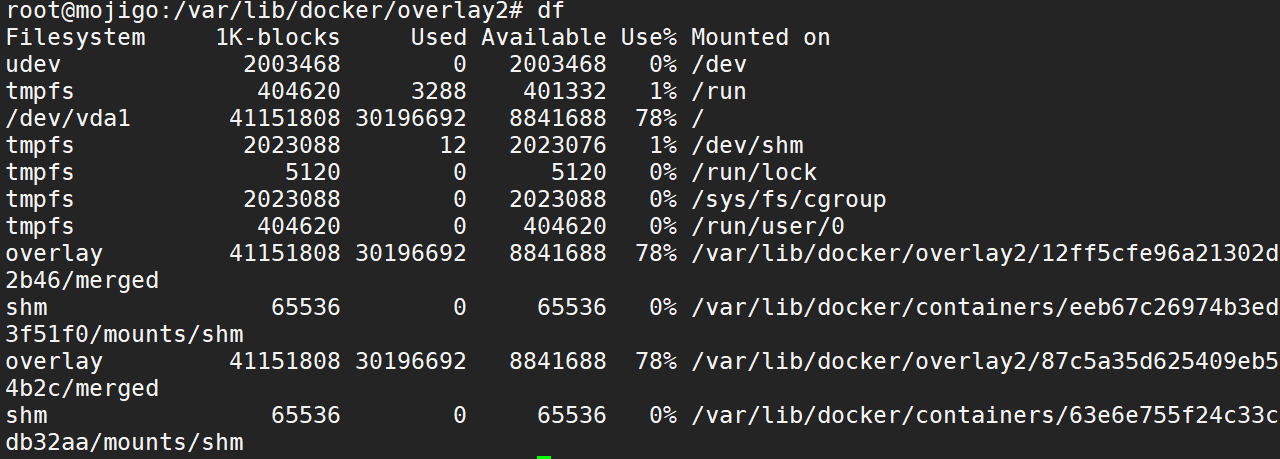Select the '/sys/fs/cgroup' mount point
Screen dimensions: 1280x459
[789, 200]
